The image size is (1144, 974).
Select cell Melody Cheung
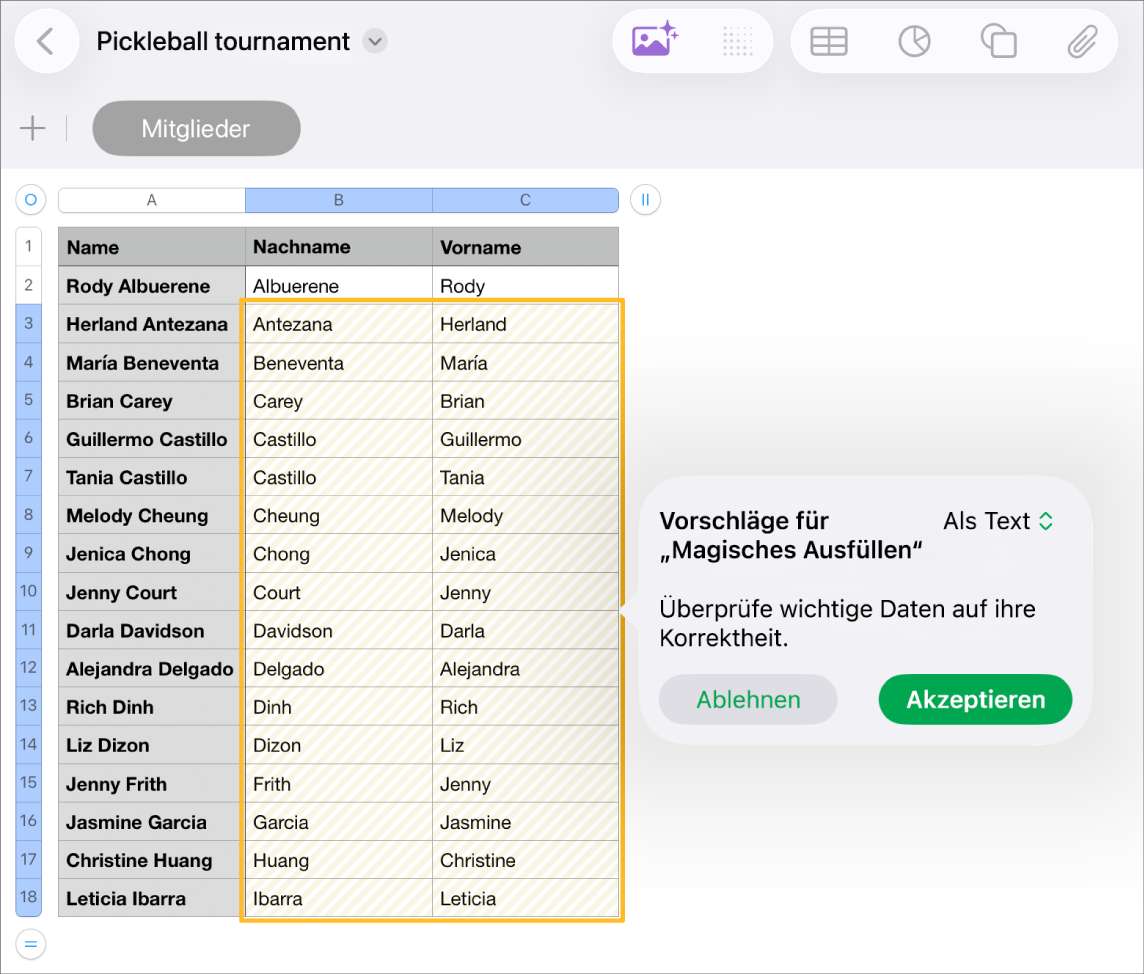click(152, 516)
